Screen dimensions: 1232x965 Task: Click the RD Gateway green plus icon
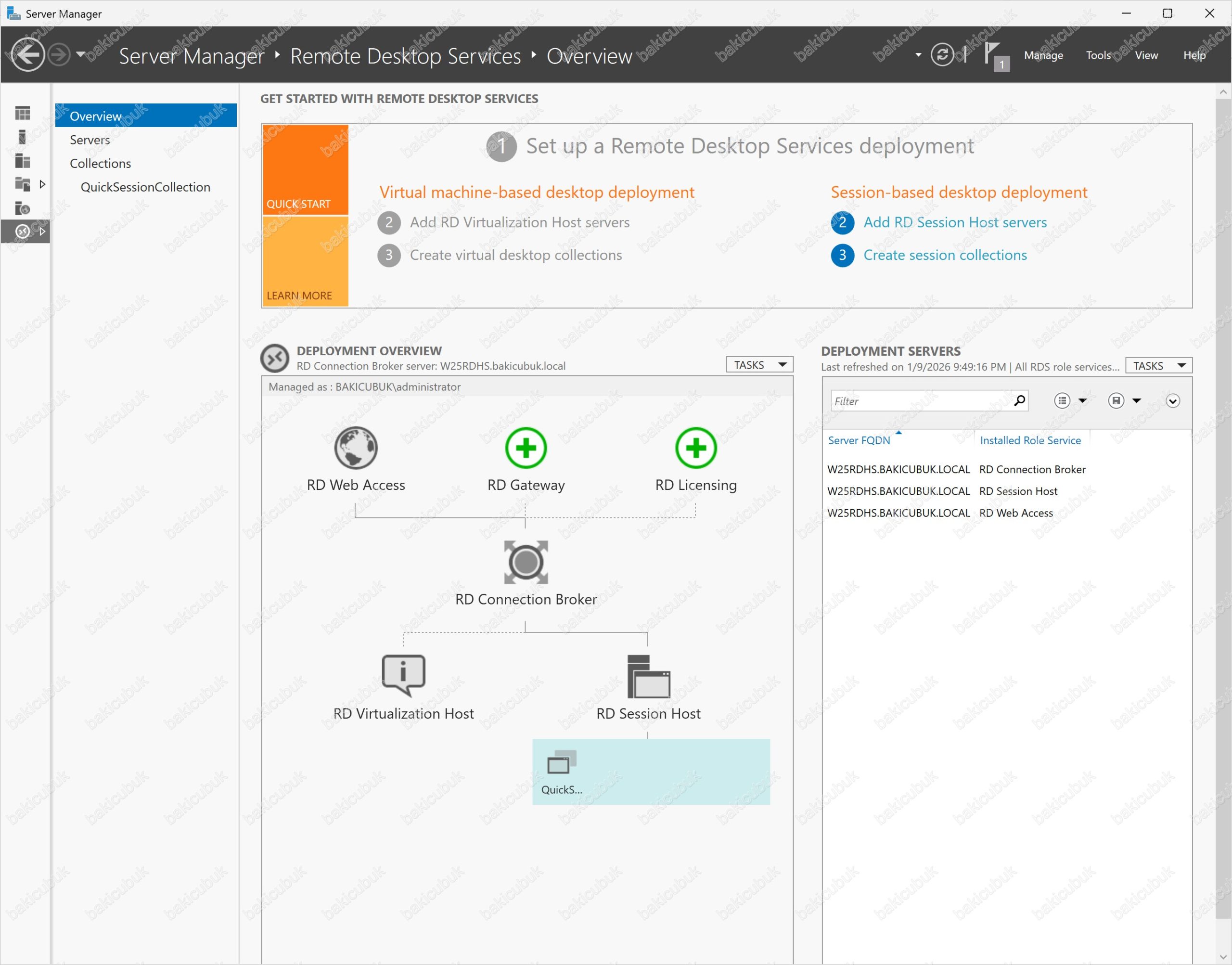(x=526, y=448)
